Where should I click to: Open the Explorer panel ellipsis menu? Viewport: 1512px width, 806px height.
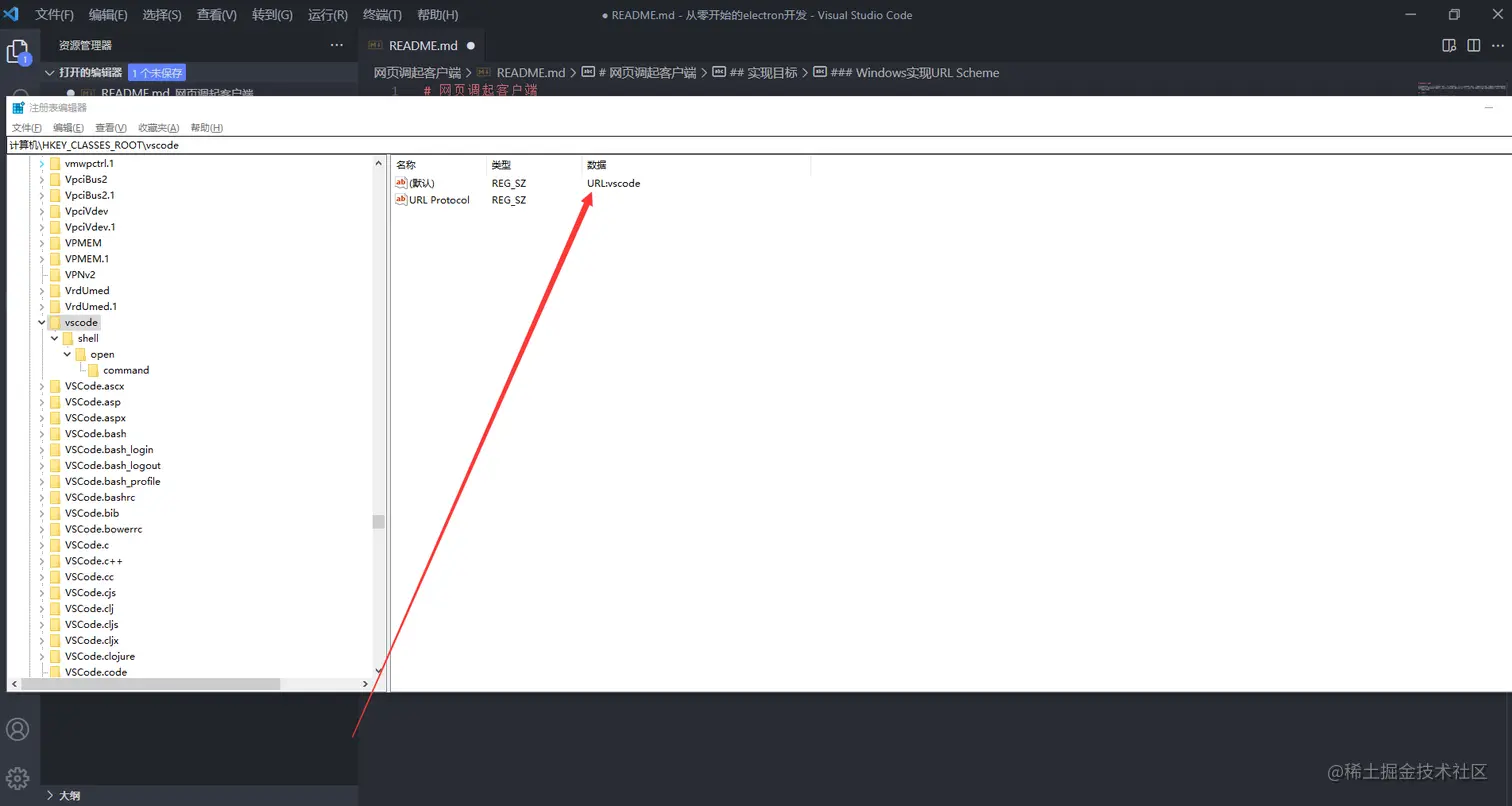click(x=336, y=45)
